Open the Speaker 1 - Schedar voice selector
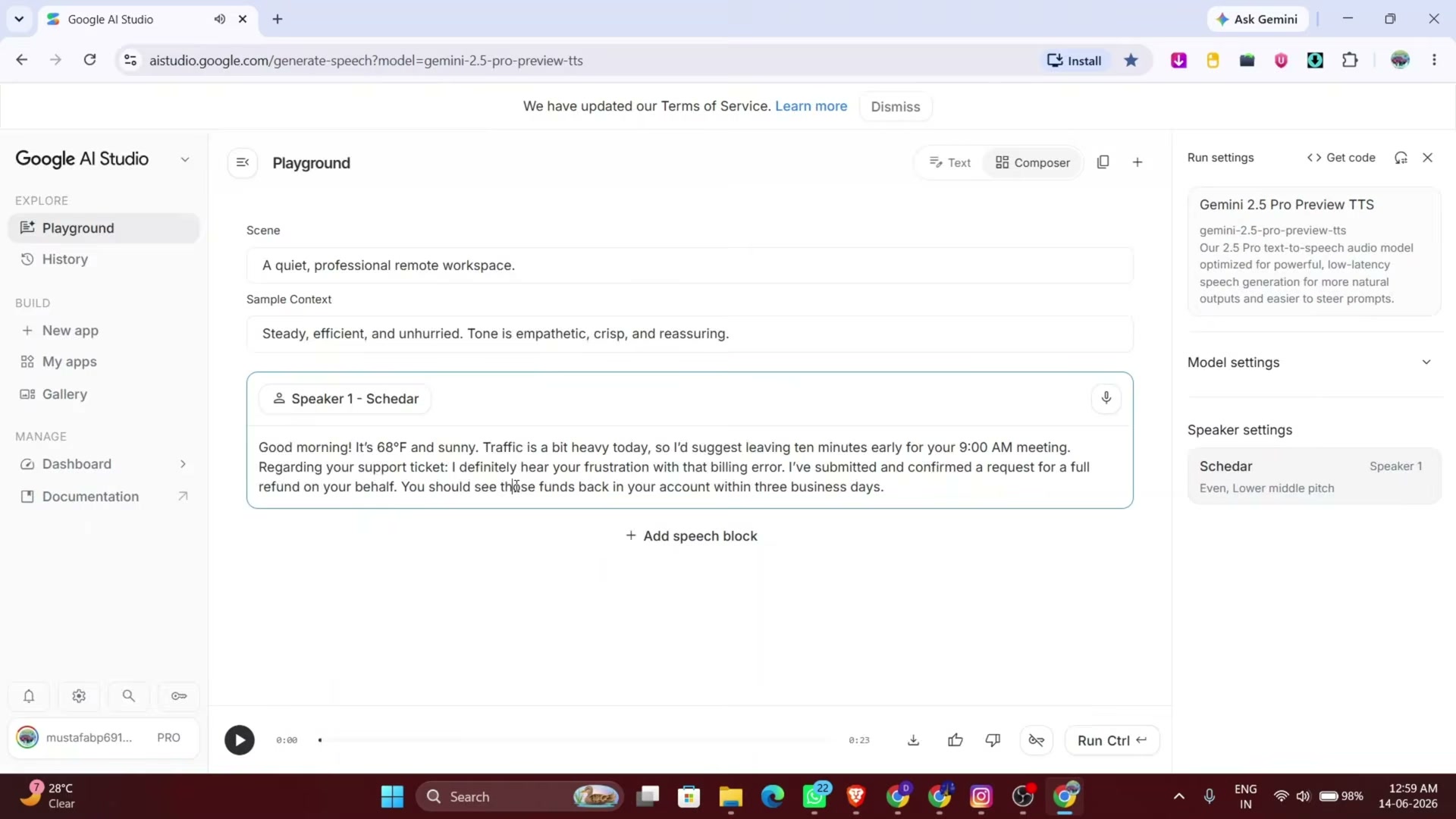The image size is (1456, 819). [x=345, y=399]
